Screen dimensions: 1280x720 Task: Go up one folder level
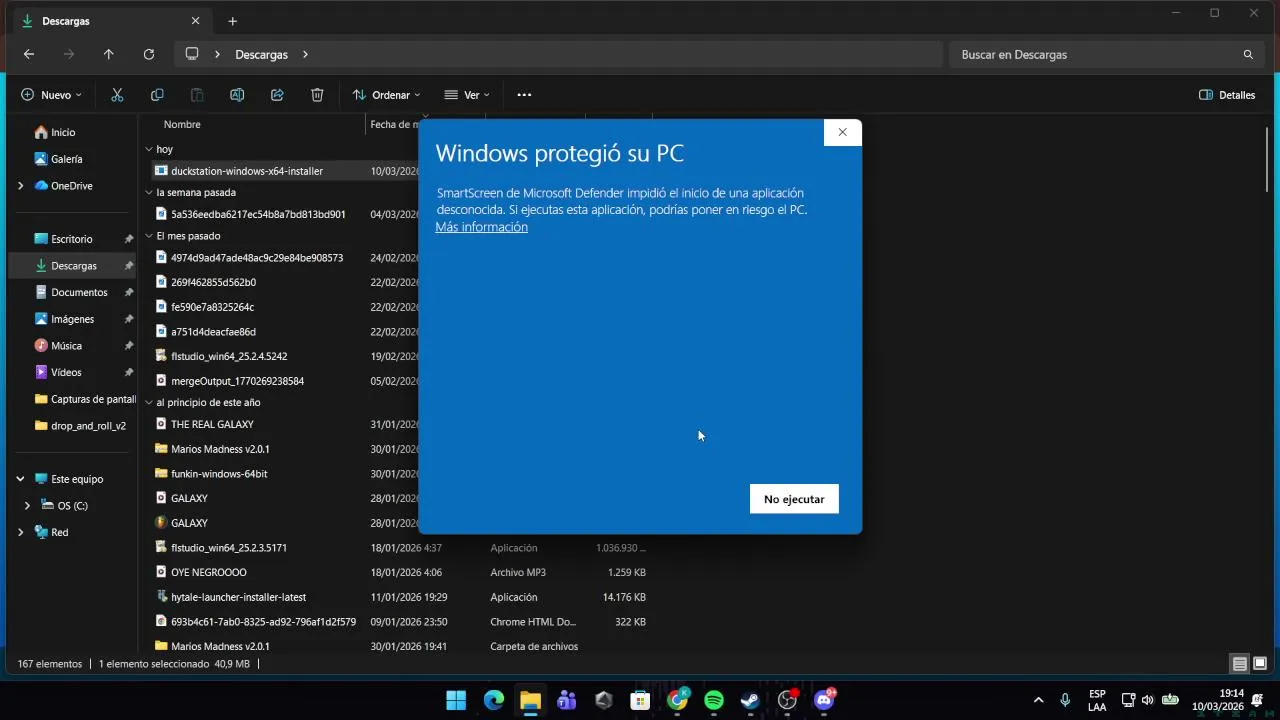pos(109,54)
